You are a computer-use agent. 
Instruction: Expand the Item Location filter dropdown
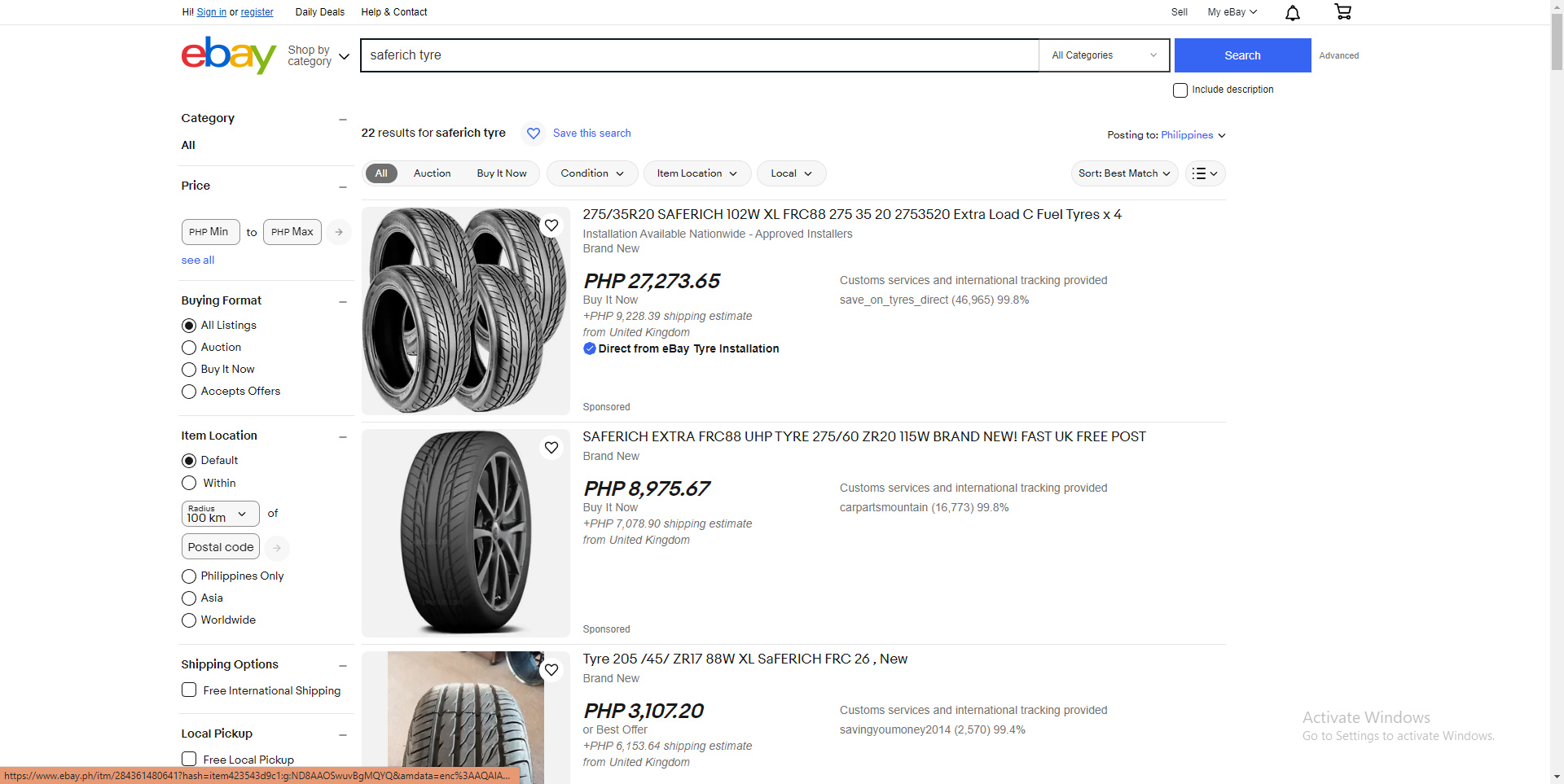click(x=696, y=173)
